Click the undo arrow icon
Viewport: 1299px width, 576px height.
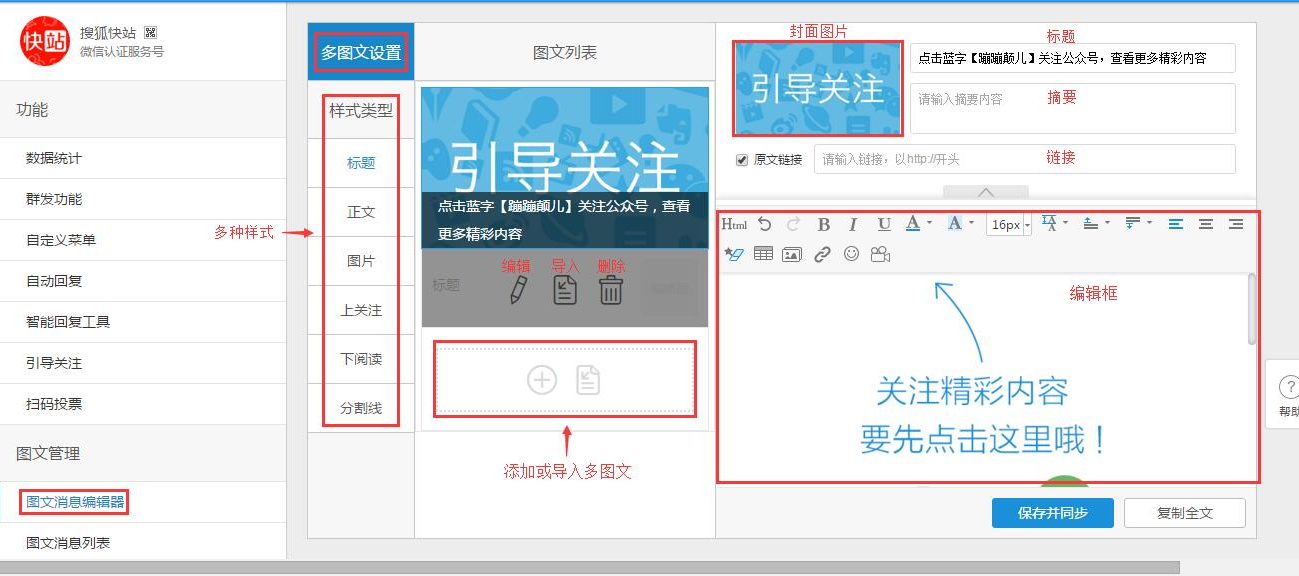(x=765, y=225)
